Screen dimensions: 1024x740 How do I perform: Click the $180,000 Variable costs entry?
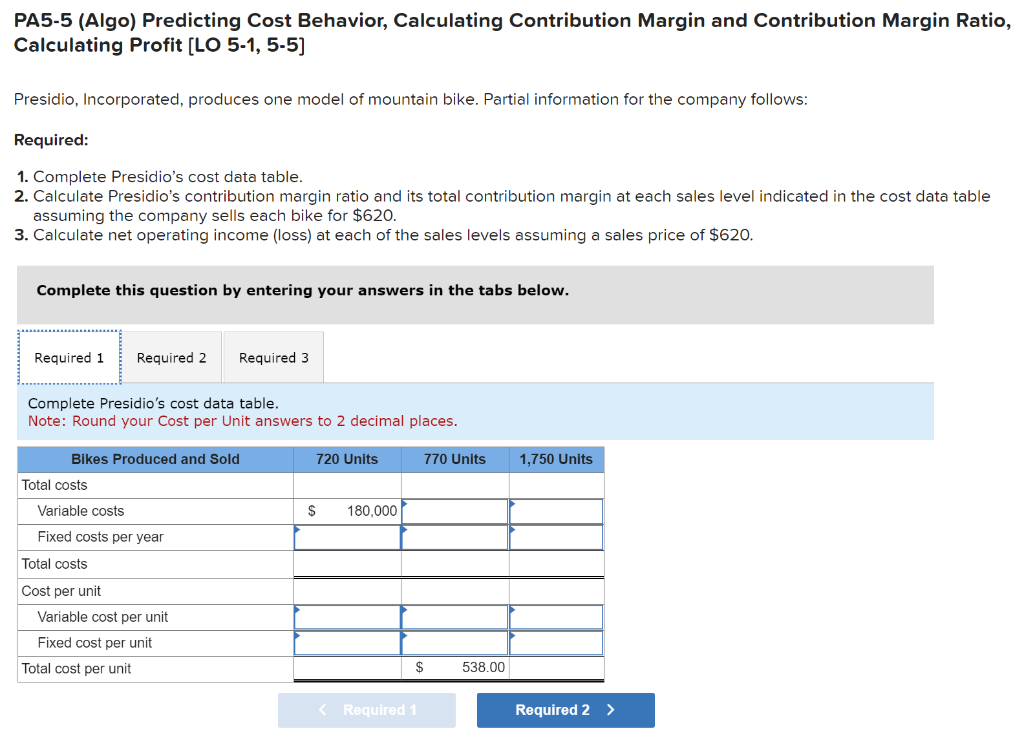[x=365, y=510]
